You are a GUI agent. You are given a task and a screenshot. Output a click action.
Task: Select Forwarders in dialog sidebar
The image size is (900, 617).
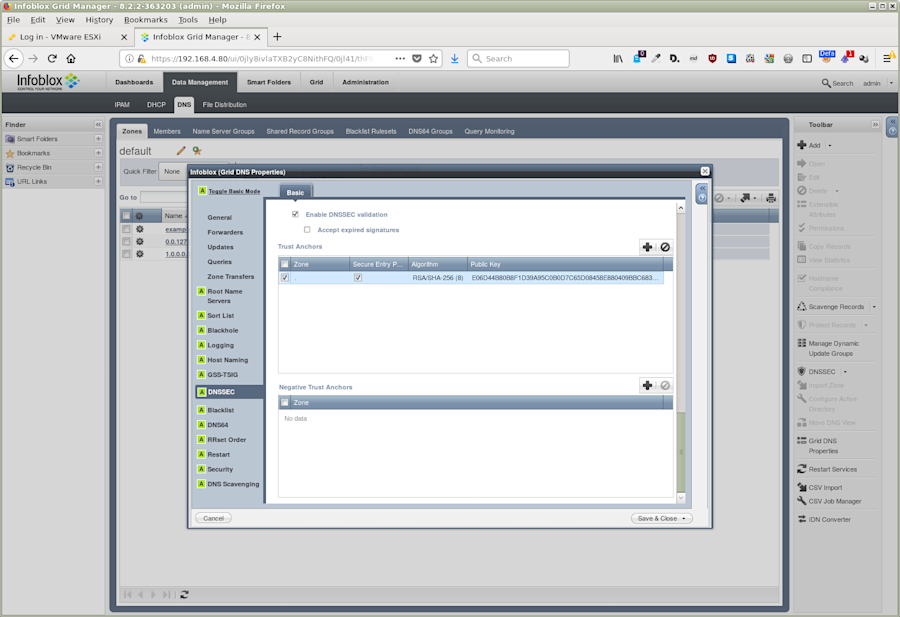point(225,232)
